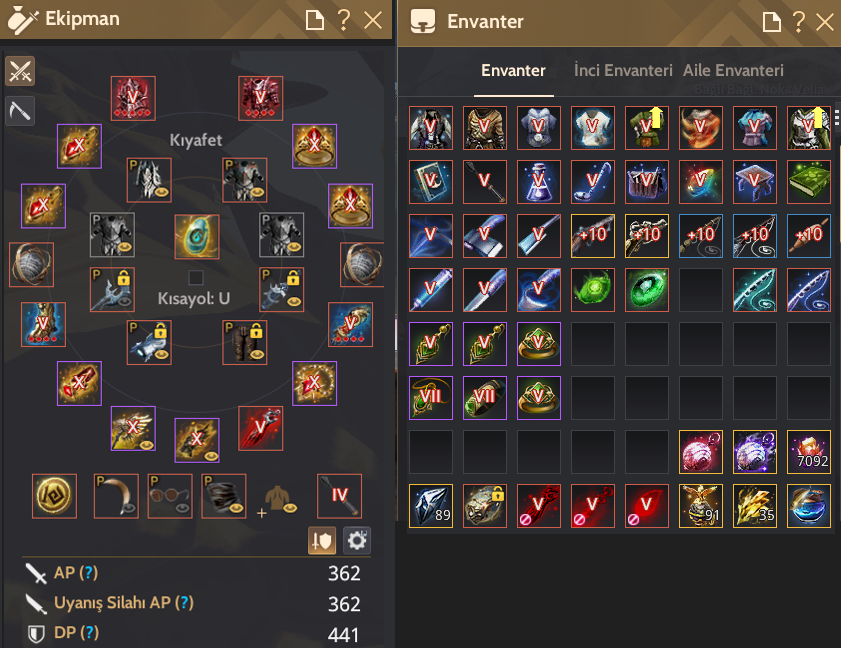Click the Ekipman window page icon
Viewport: 841px width, 648px height.
tap(314, 20)
